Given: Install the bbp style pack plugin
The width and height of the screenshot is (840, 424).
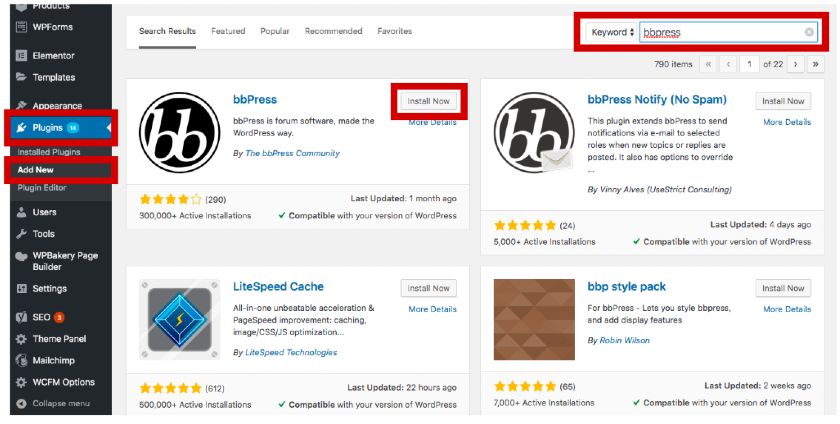Looking at the screenshot, I should pos(783,288).
